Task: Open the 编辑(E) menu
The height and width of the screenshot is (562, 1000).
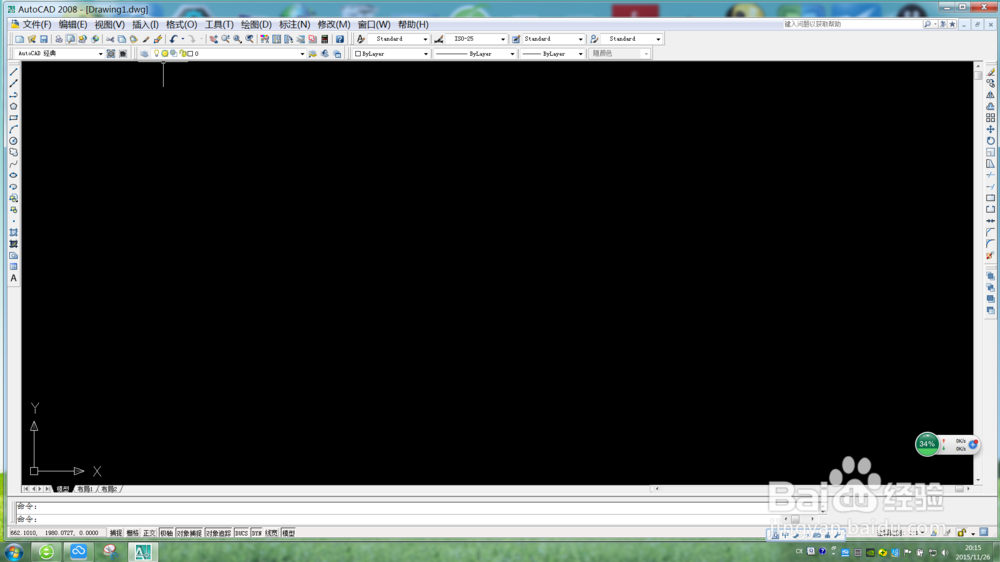Action: pyautogui.click(x=73, y=24)
